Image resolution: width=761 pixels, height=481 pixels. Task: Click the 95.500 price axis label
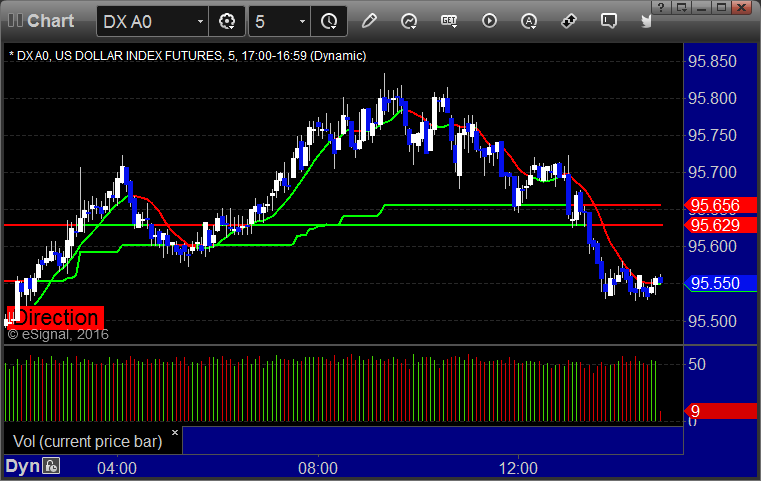point(712,321)
